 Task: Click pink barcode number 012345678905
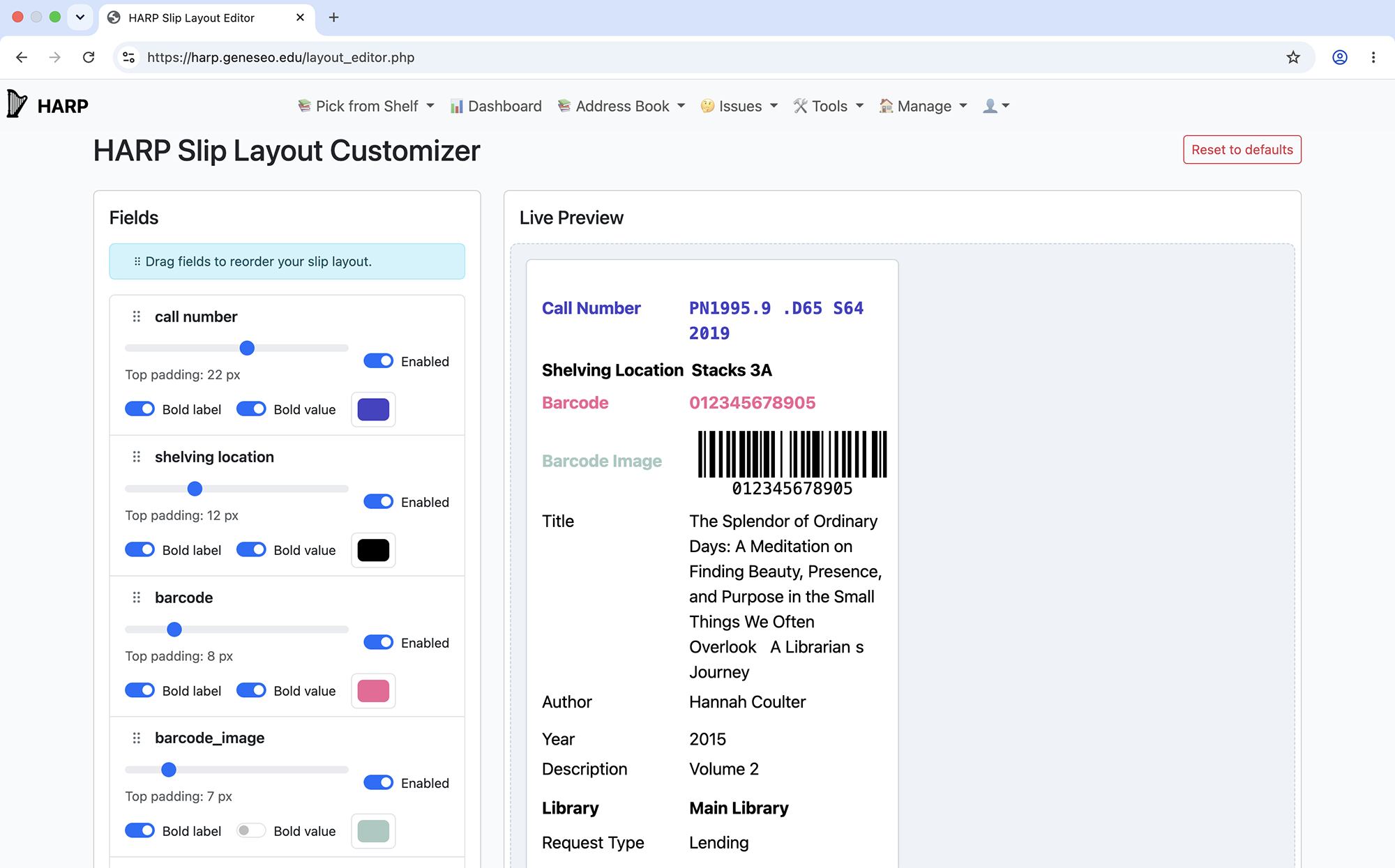click(x=752, y=403)
